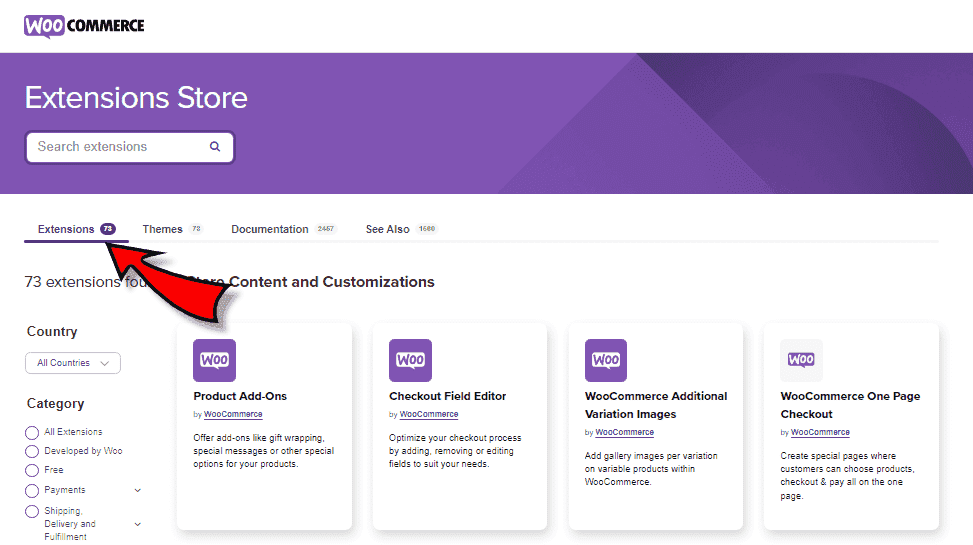Click description 'Offer add-ons like gift wrapping'

pos(264,451)
